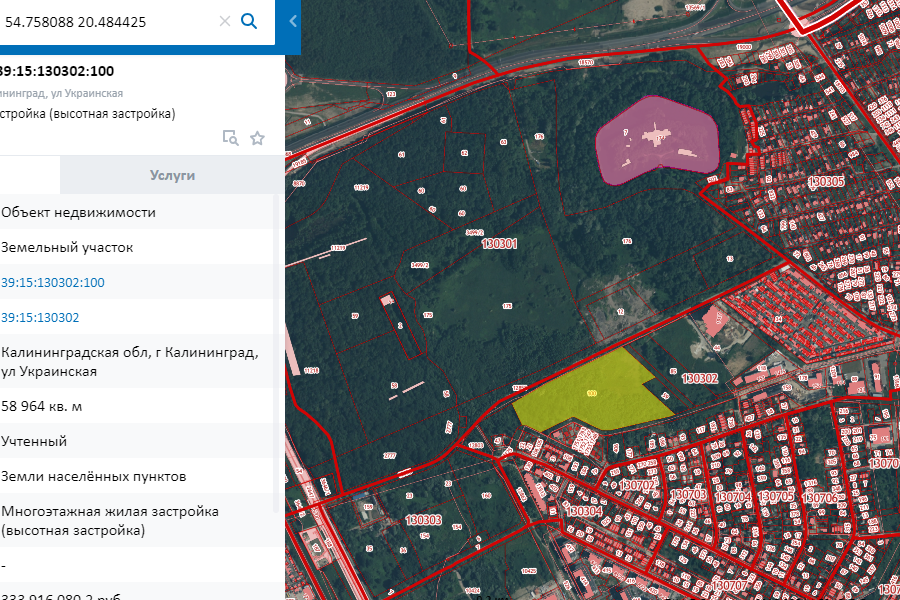This screenshot has width=900, height=600.
Task: Click the 130704 quarter label on the map
Action: tap(733, 496)
